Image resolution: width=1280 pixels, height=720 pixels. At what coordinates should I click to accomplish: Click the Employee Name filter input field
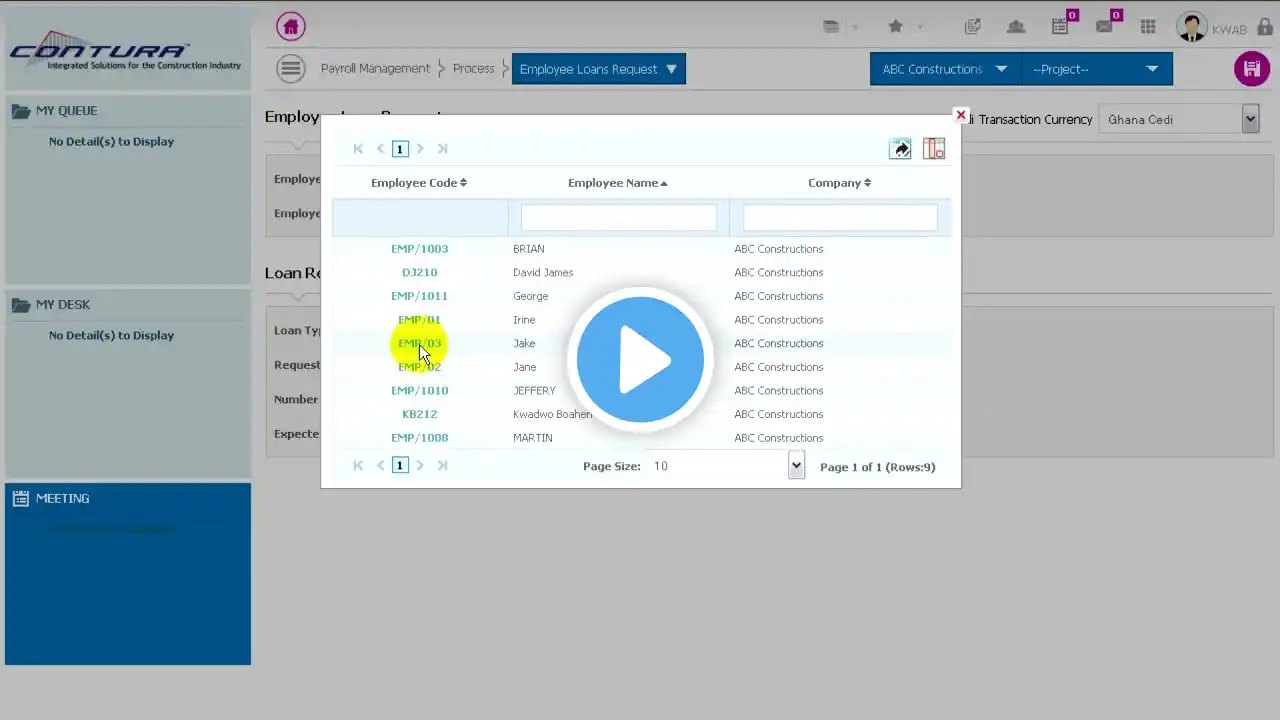coord(618,217)
